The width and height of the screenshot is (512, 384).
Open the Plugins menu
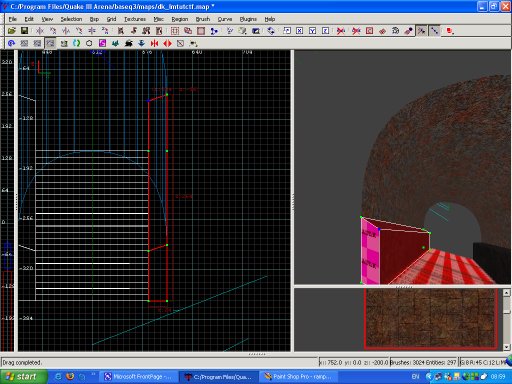[248, 19]
